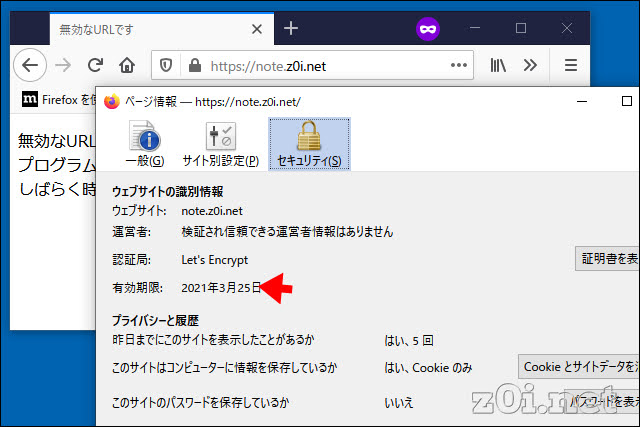This screenshot has width=640, height=427.
Task: Click the expiry date 2021年3月25日
Action: (x=221, y=288)
